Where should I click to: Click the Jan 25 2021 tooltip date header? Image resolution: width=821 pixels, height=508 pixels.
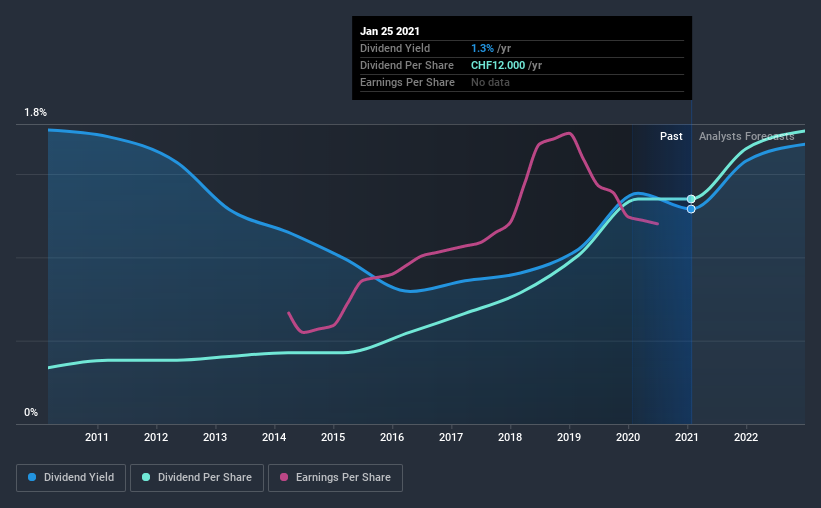click(x=390, y=31)
